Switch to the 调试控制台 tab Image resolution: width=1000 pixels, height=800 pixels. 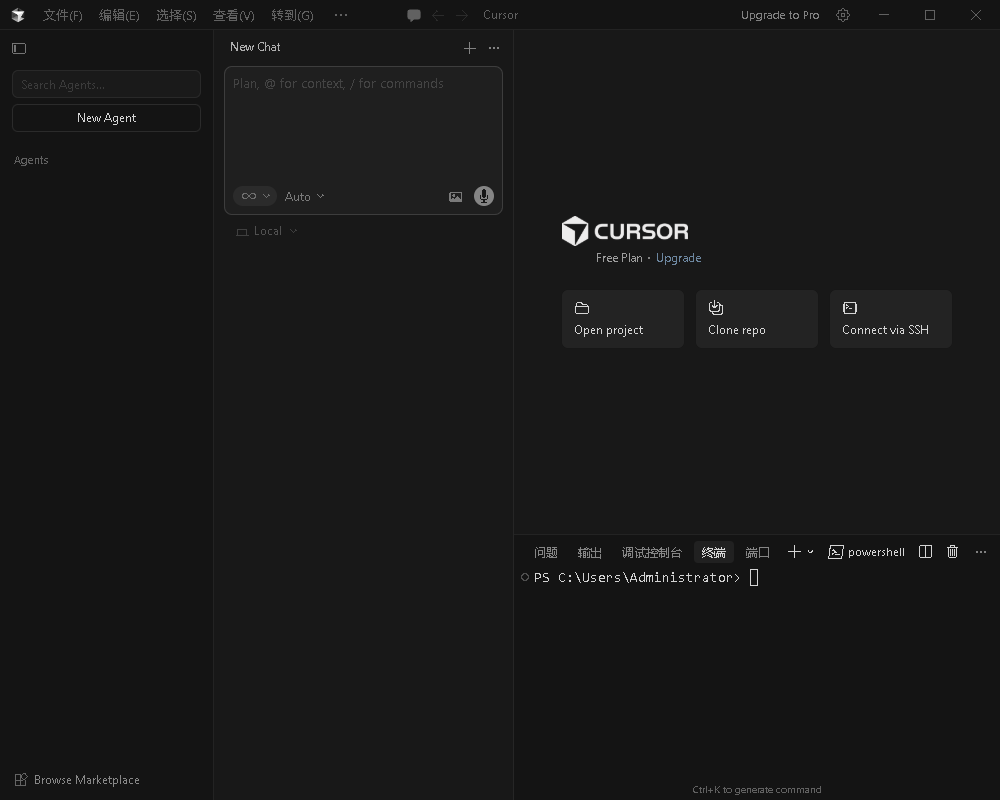pos(651,553)
